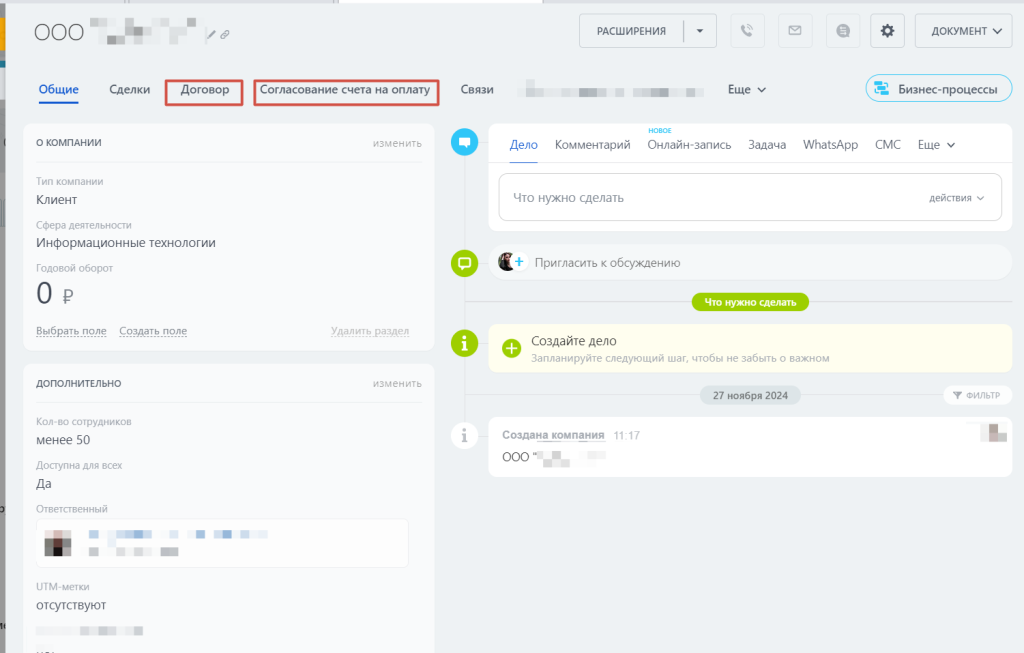Open the Договор tab
Image resolution: width=1024 pixels, height=653 pixels.
[204, 90]
